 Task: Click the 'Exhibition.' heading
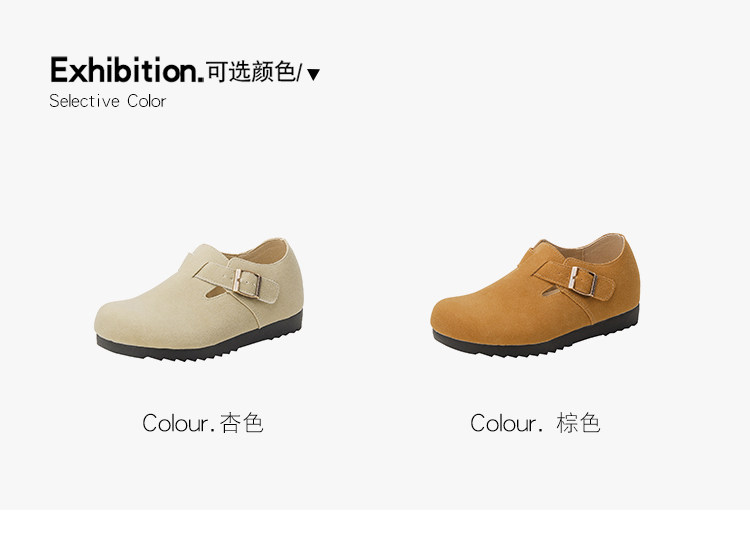pos(127,70)
